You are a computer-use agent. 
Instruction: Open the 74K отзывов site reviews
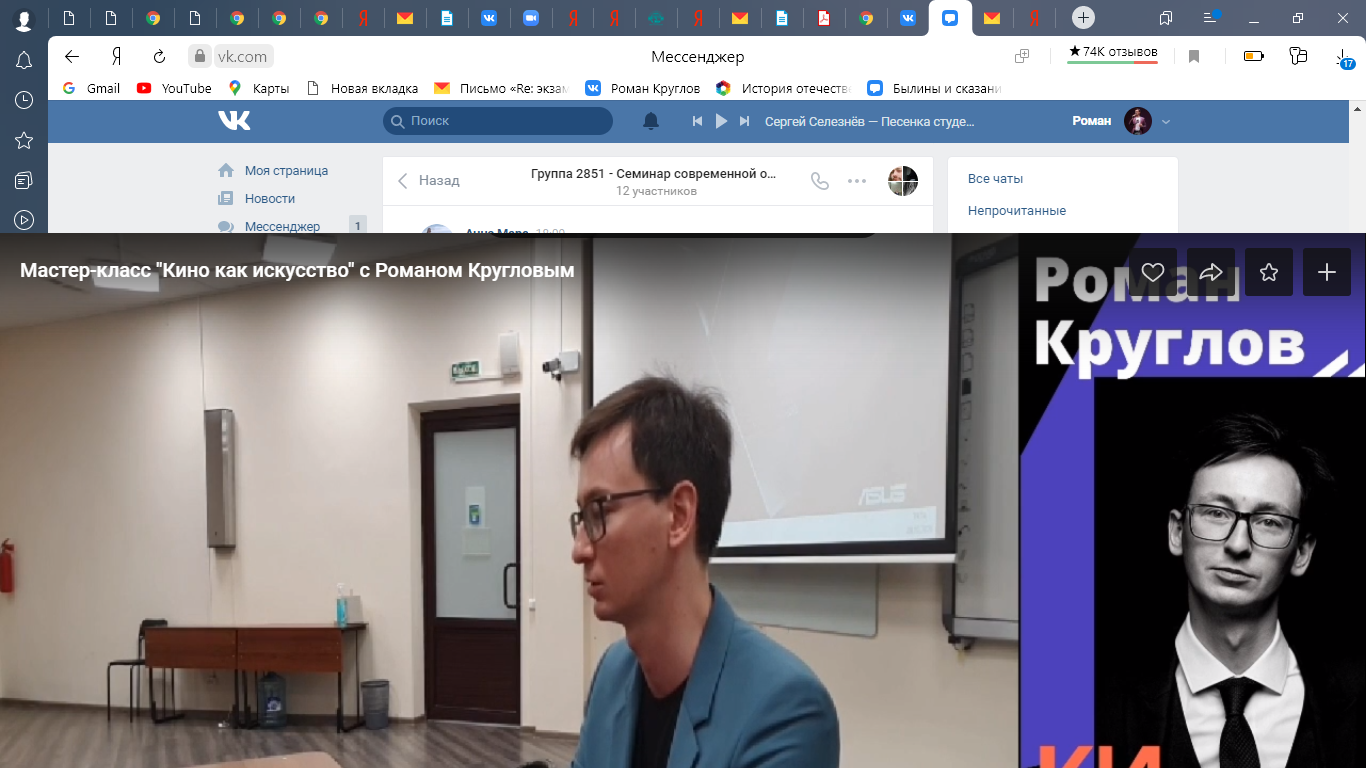[x=1113, y=53]
